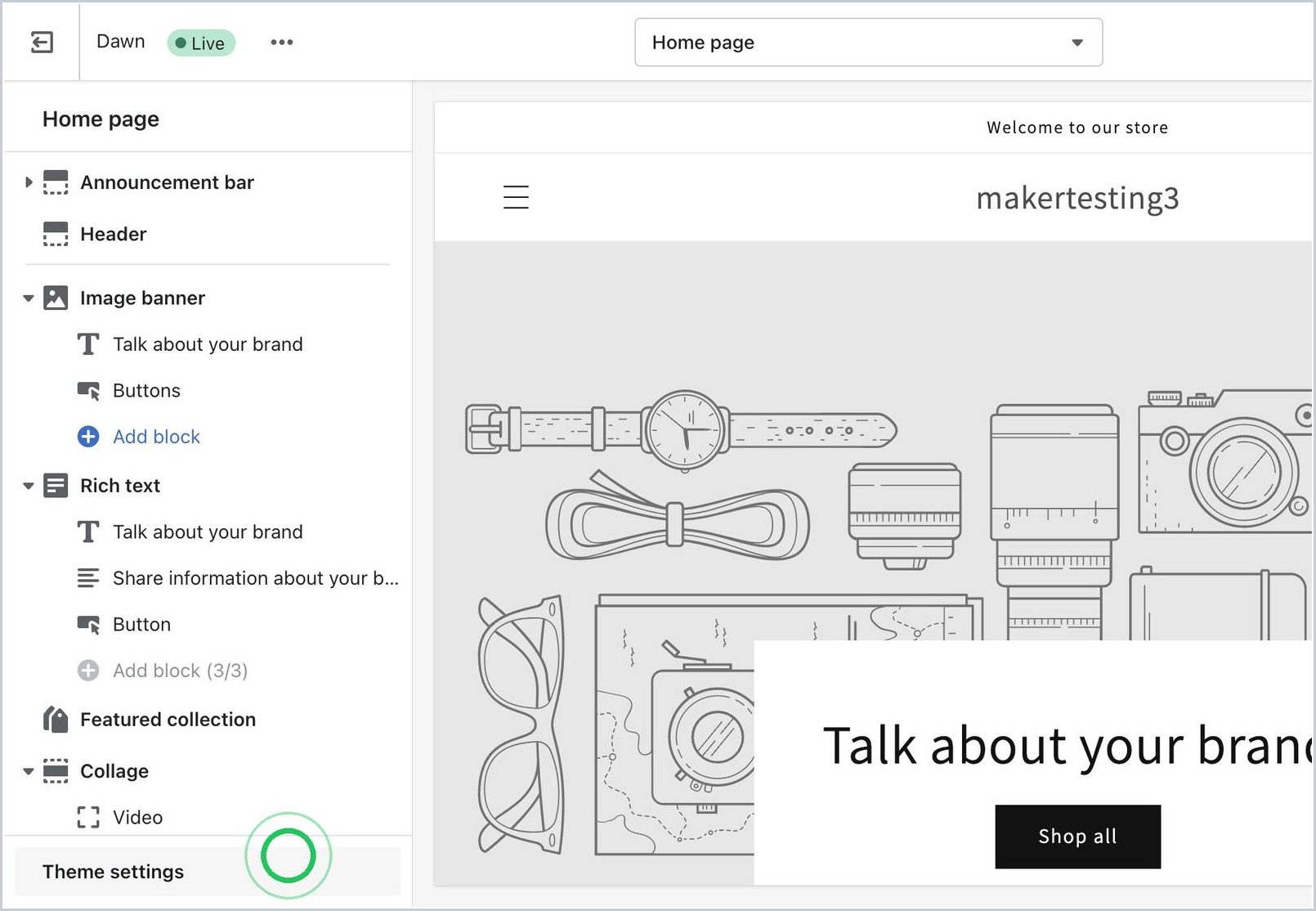Open the three-dot more actions menu
The image size is (1316, 911).
pos(281,42)
